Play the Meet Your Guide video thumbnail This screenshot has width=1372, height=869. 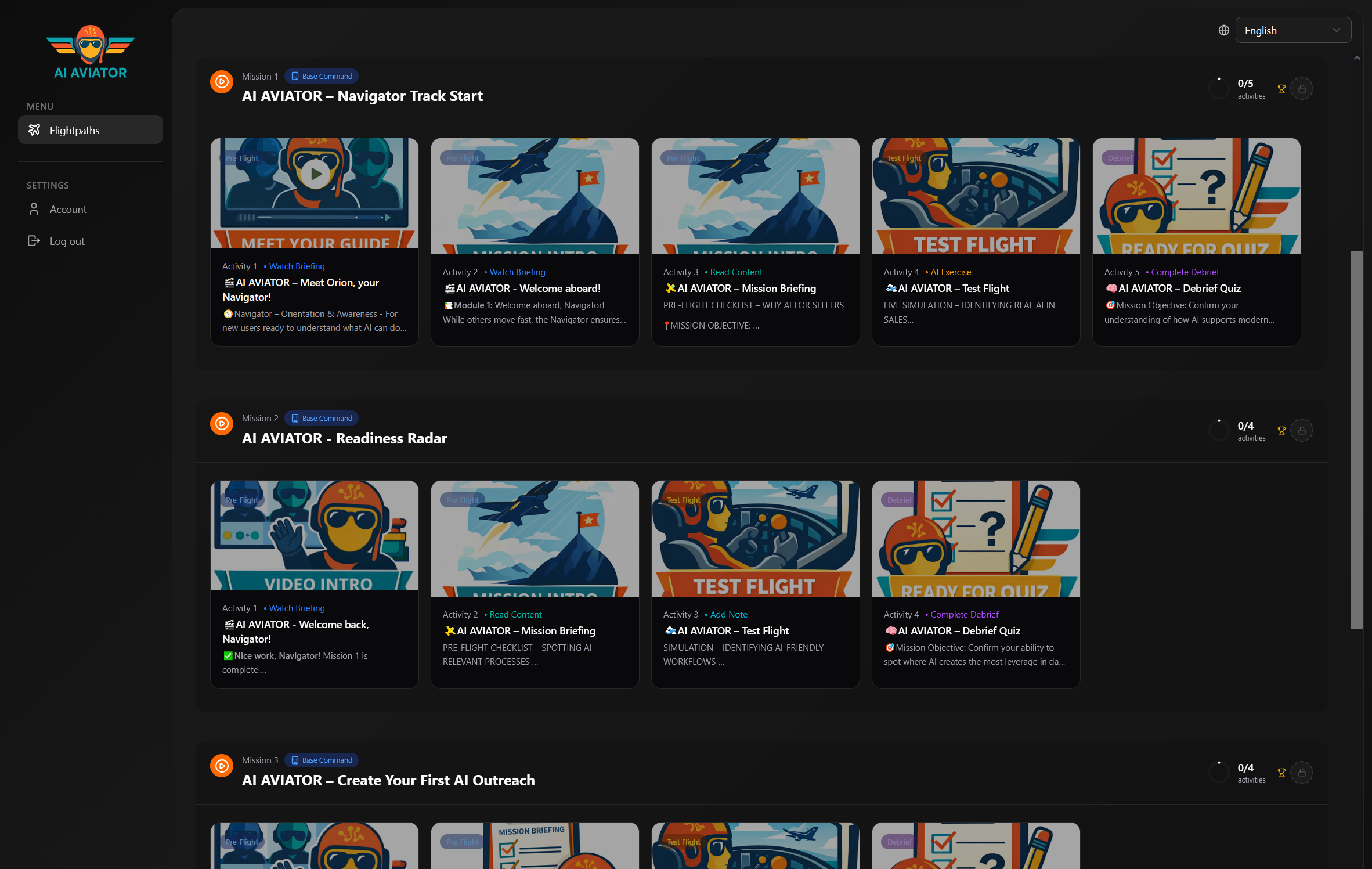point(315,174)
